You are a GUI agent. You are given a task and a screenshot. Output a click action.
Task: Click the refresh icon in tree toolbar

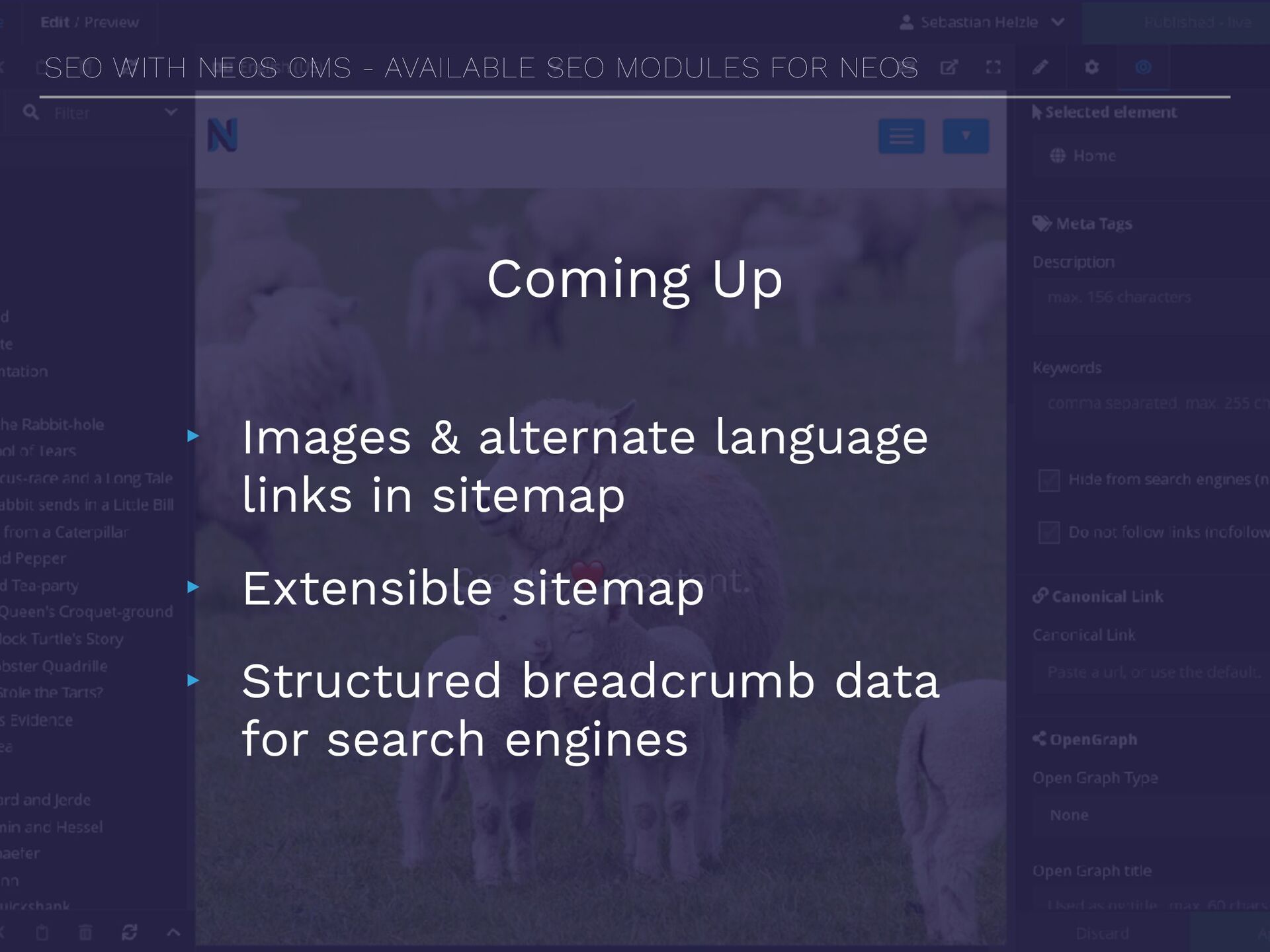(130, 932)
